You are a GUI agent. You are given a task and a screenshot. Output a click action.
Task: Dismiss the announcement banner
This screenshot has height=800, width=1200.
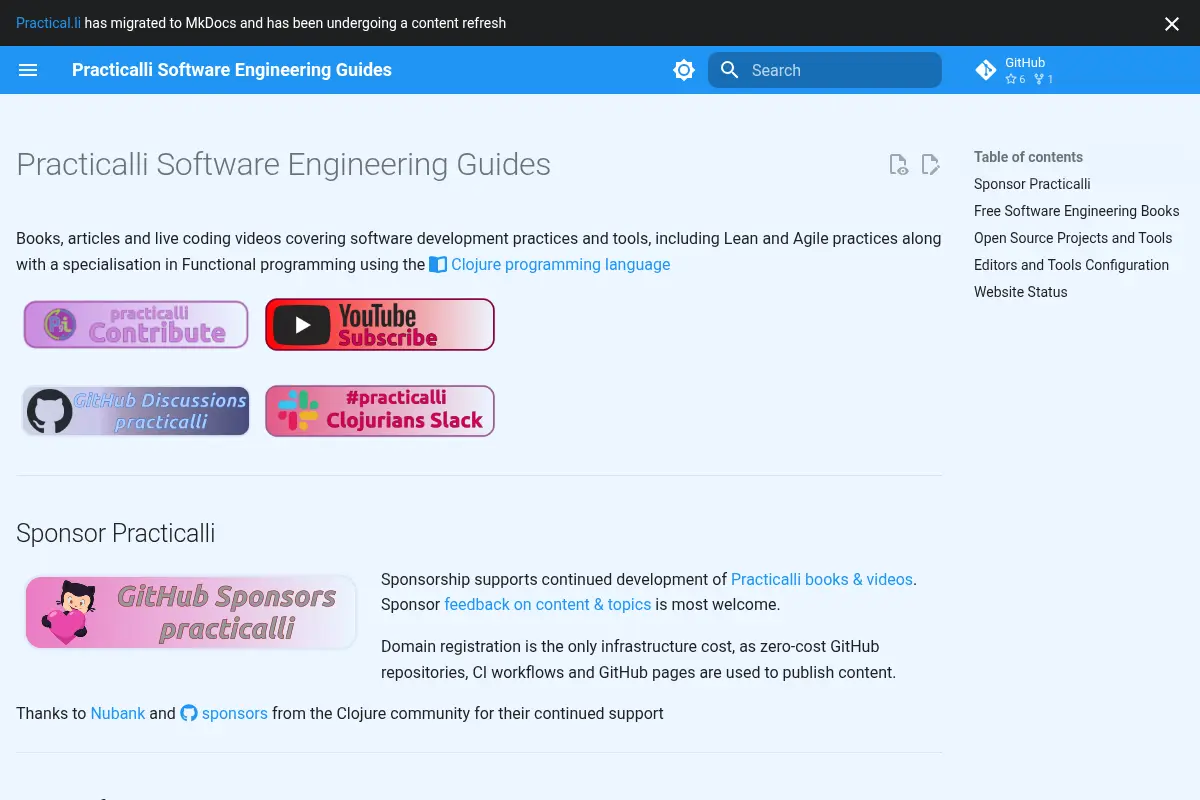click(1172, 23)
